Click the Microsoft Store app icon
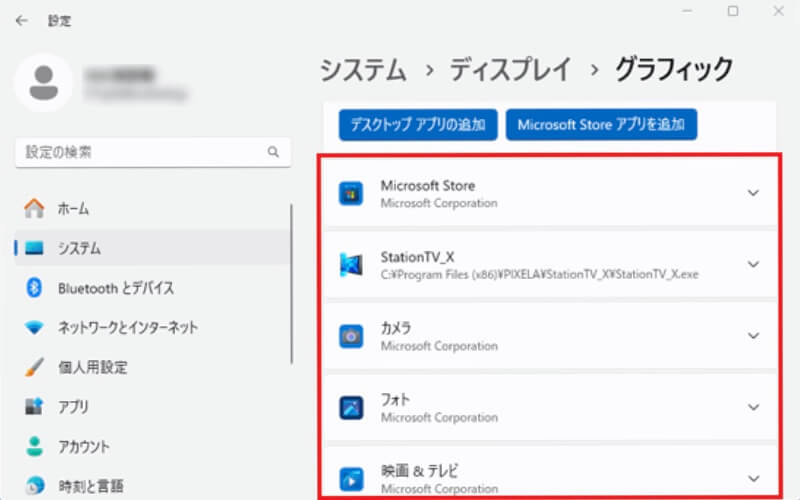The height and width of the screenshot is (500, 800). click(351, 193)
